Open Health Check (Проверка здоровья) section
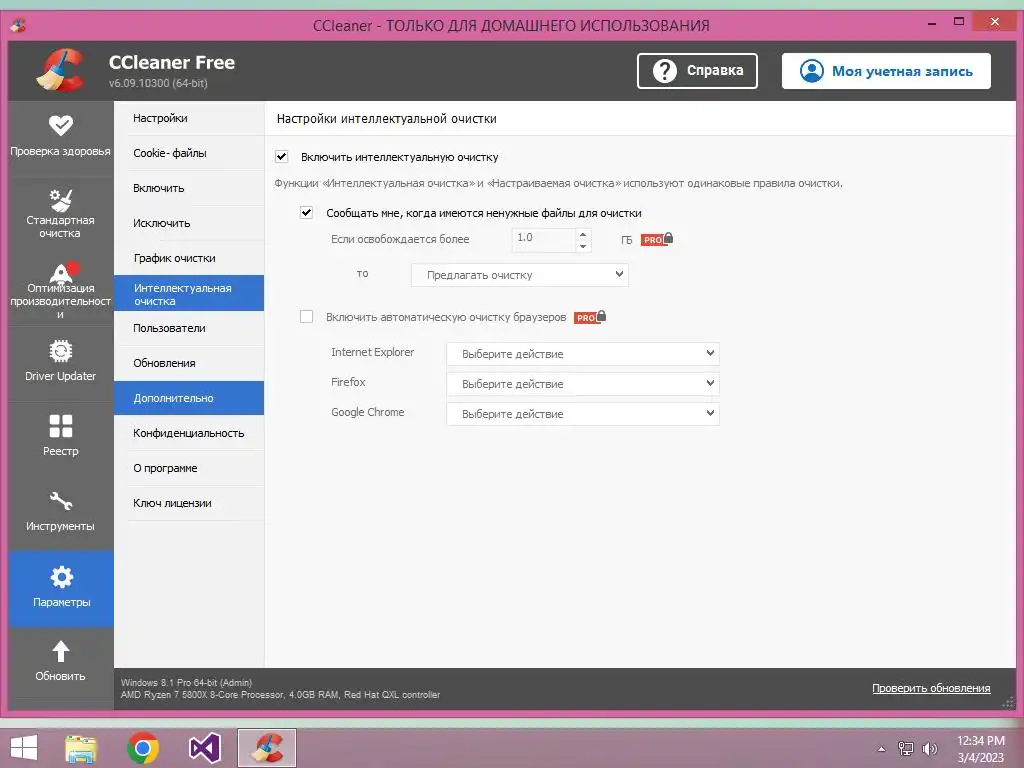The image size is (1024, 768). click(61, 137)
